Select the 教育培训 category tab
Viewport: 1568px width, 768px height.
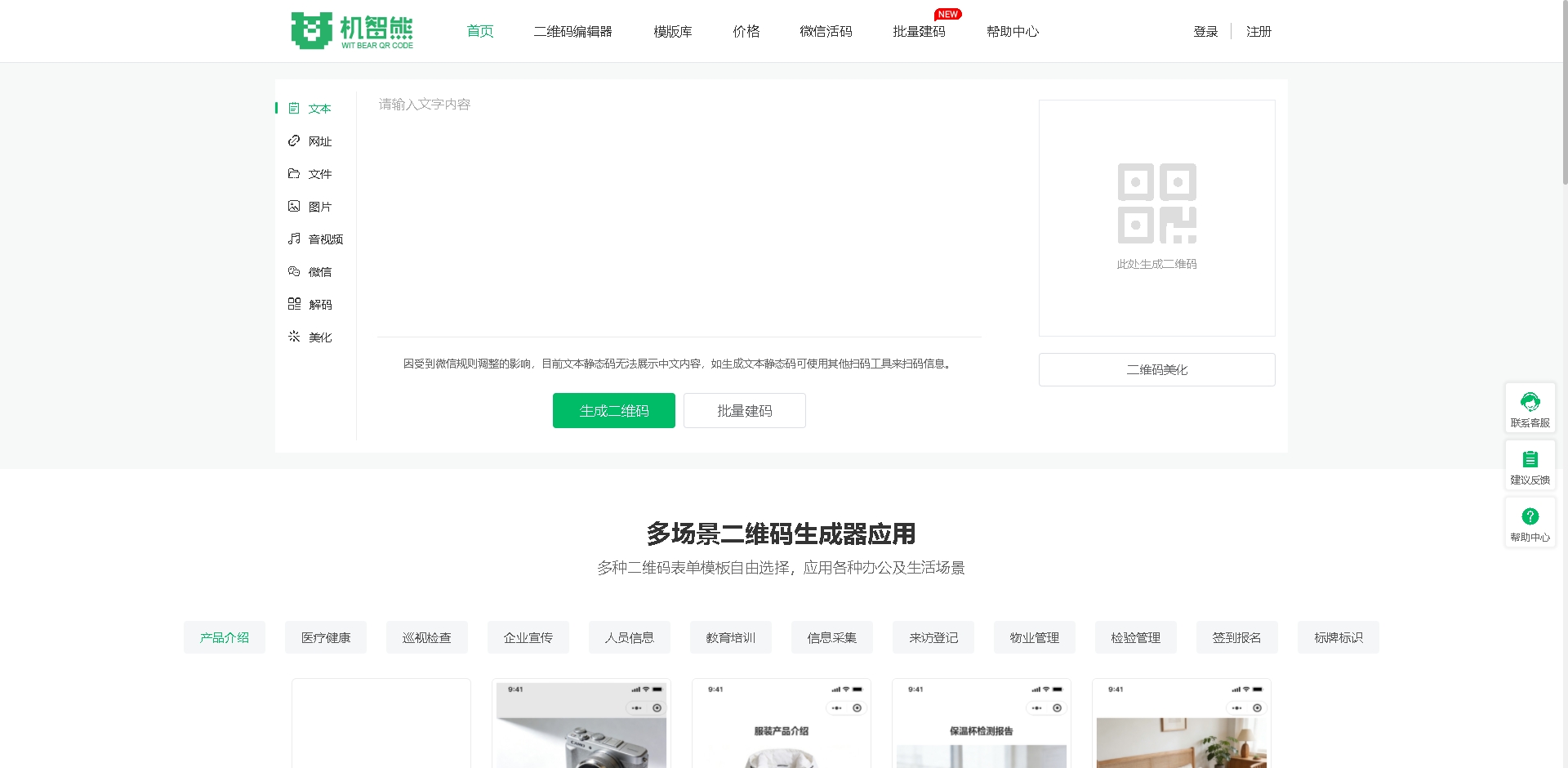click(731, 637)
